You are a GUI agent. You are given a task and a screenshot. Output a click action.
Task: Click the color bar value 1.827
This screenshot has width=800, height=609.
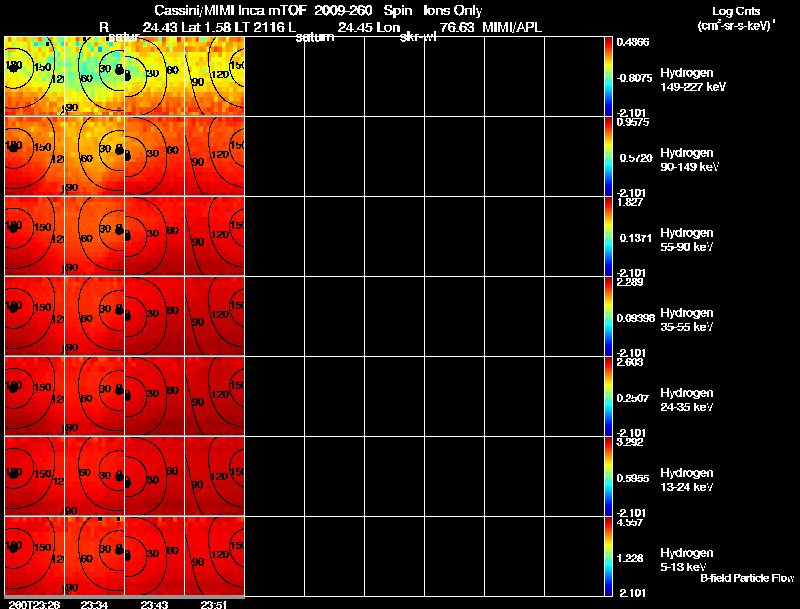[x=630, y=202]
